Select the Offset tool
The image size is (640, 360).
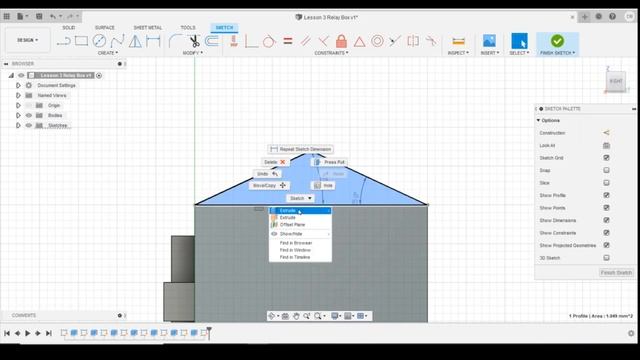(212, 41)
